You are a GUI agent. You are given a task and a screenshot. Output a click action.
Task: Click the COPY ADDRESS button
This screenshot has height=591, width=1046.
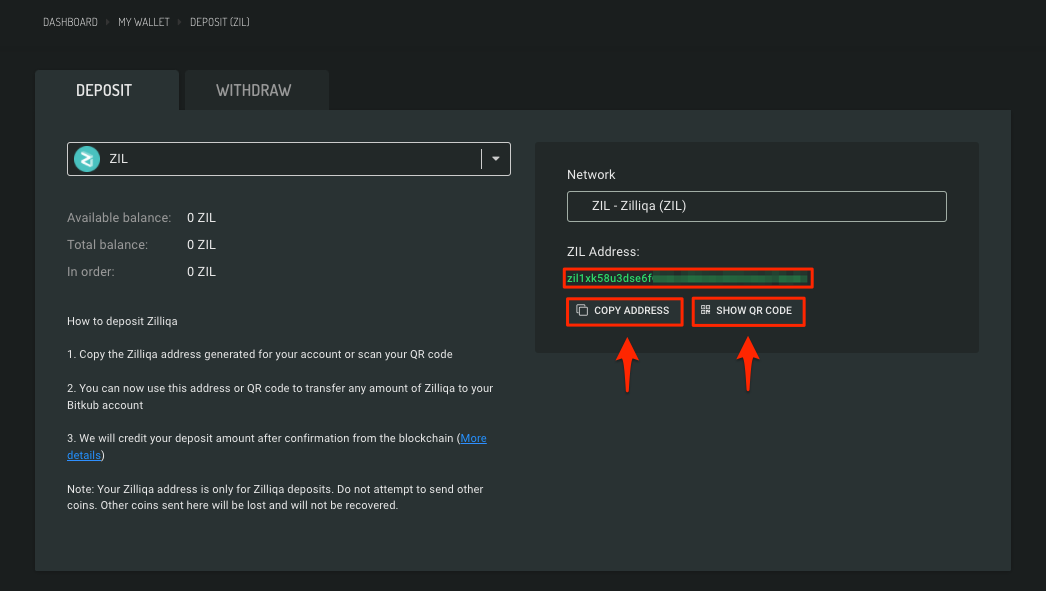[624, 311]
